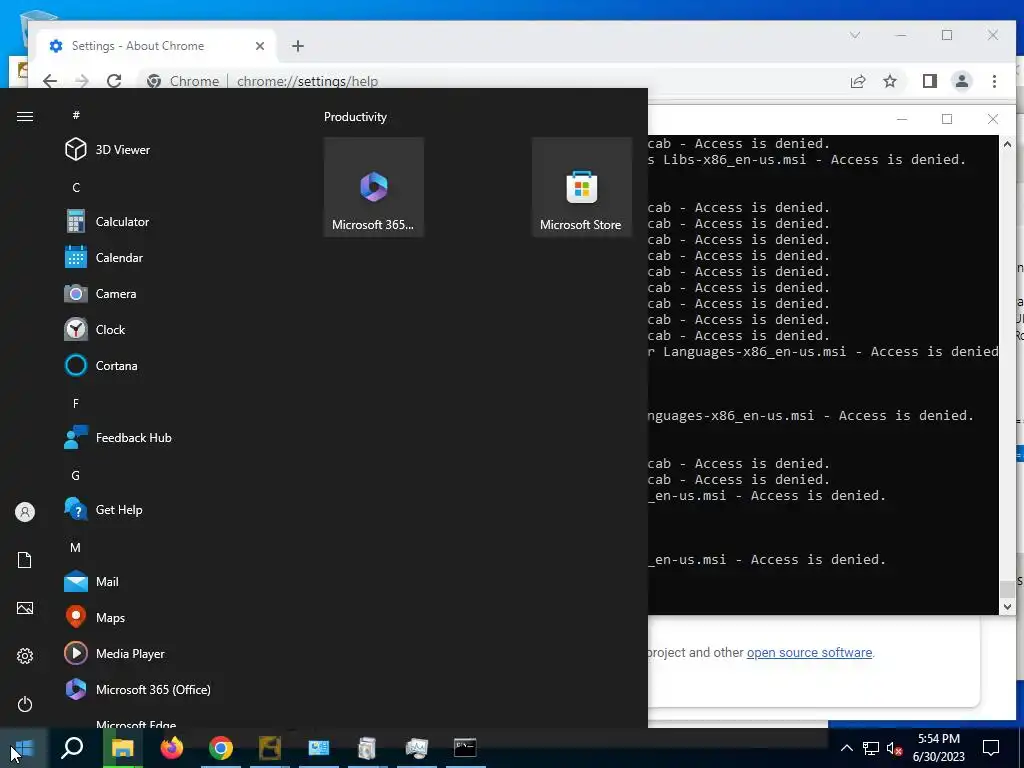Click the muted volume tray icon

pyautogui.click(x=894, y=748)
